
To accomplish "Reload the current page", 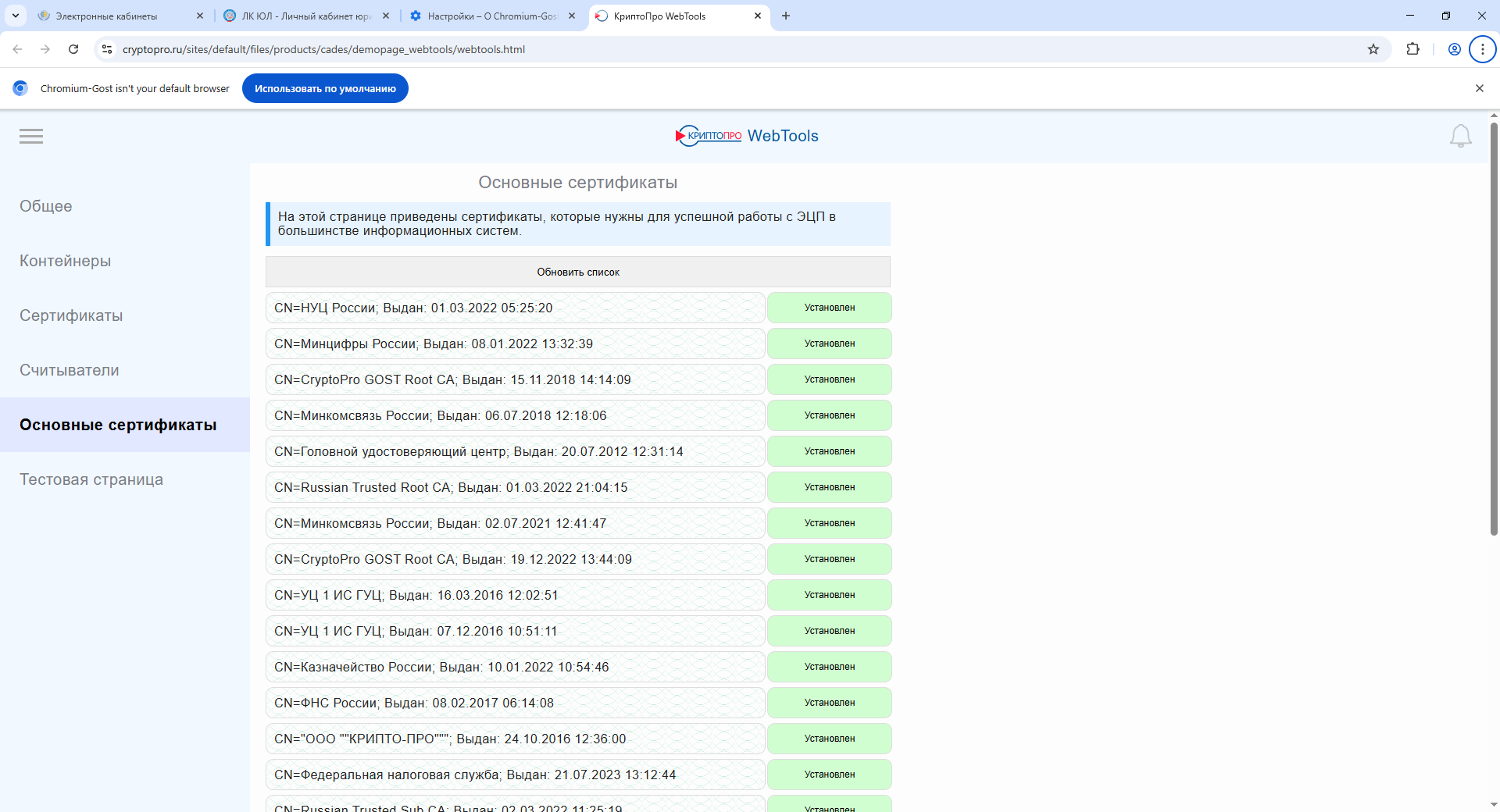I will click(x=73, y=49).
